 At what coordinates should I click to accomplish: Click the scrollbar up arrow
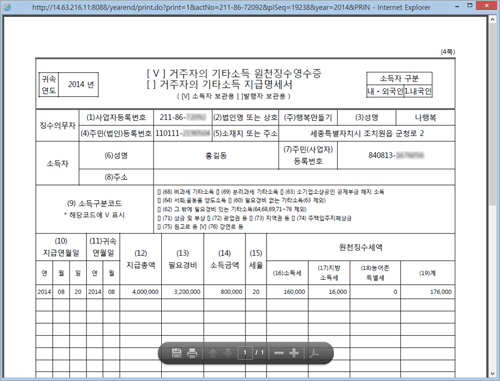point(493,19)
